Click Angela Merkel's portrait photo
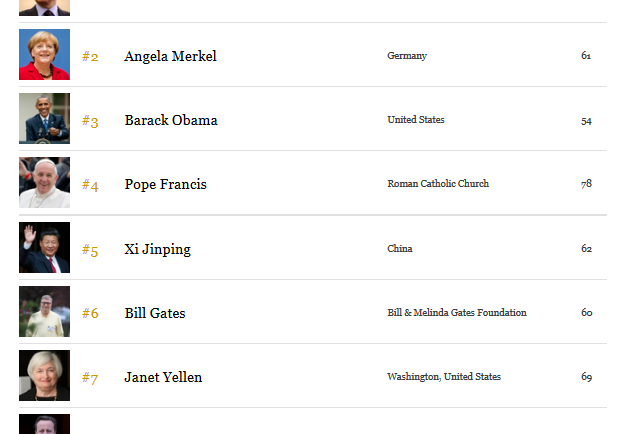 point(44,55)
